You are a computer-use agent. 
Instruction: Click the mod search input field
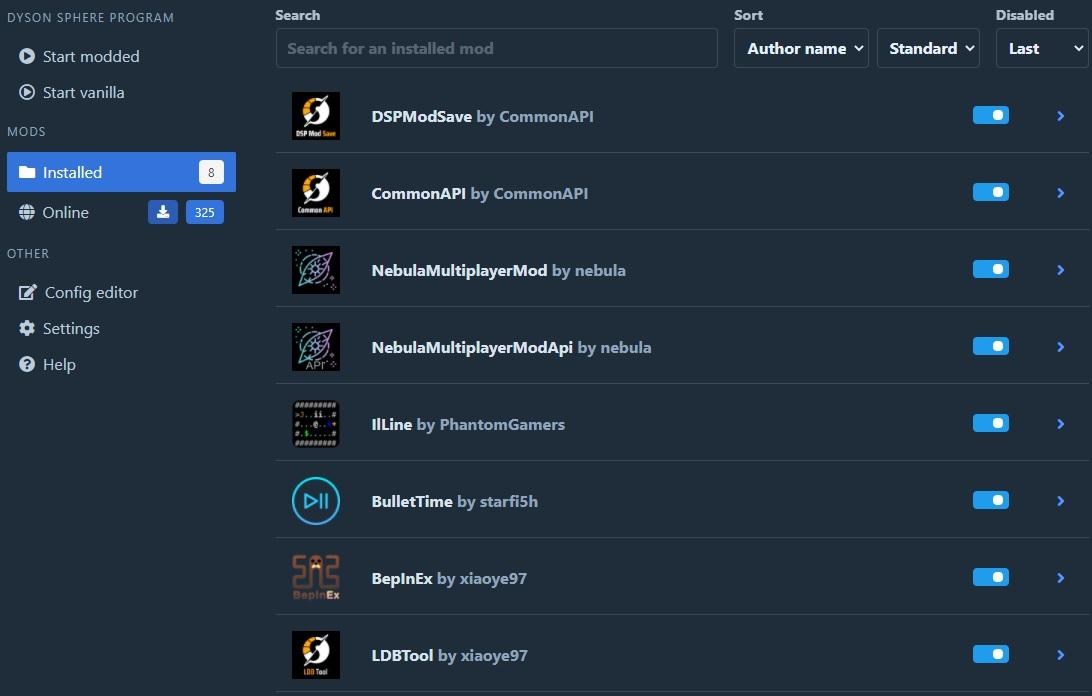pos(496,48)
